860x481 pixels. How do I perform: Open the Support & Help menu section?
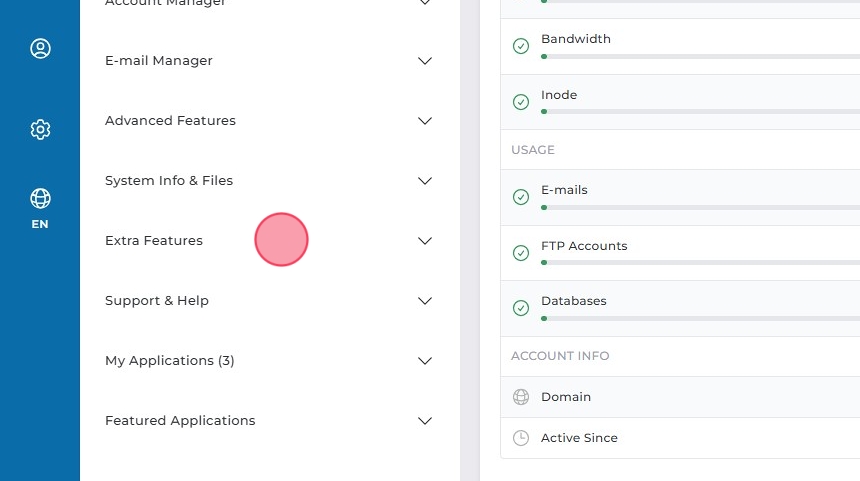157,301
